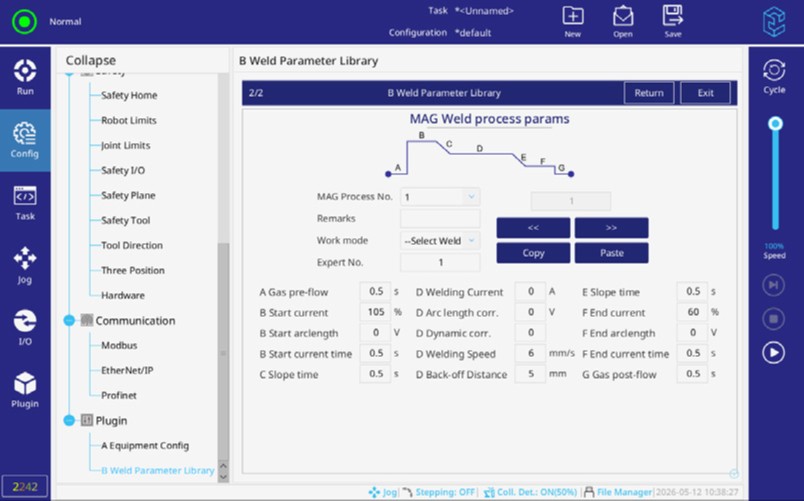Select Hardware tree item
Screen dimensions: 804x501
pos(123,295)
